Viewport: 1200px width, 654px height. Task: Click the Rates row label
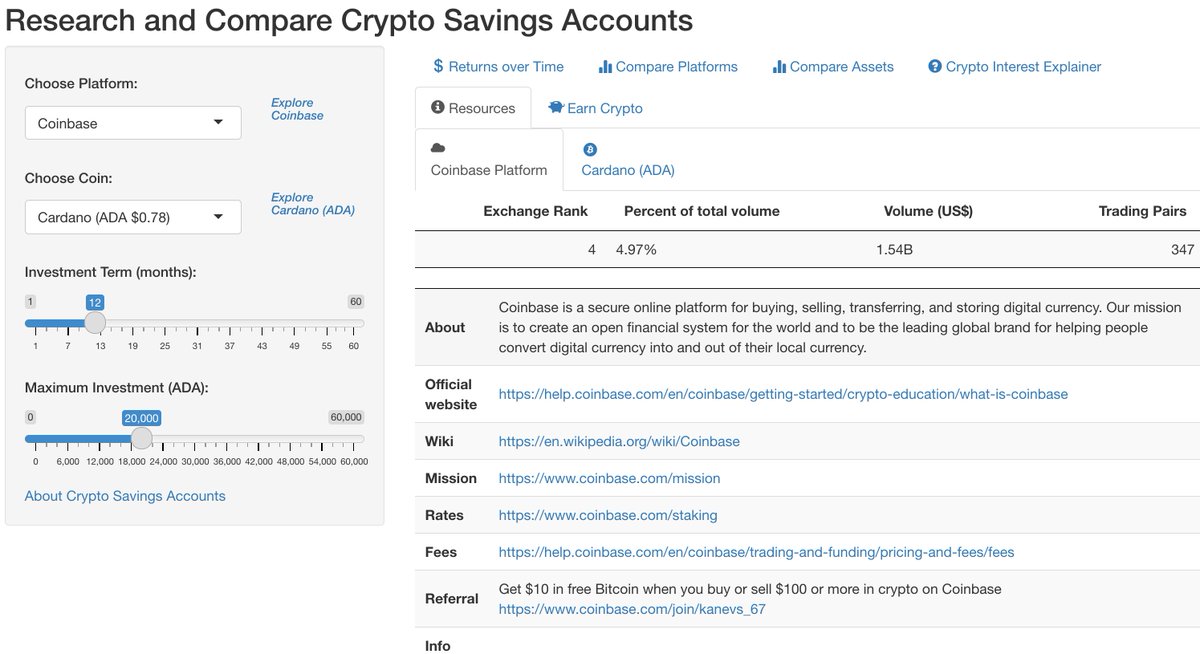tap(444, 515)
